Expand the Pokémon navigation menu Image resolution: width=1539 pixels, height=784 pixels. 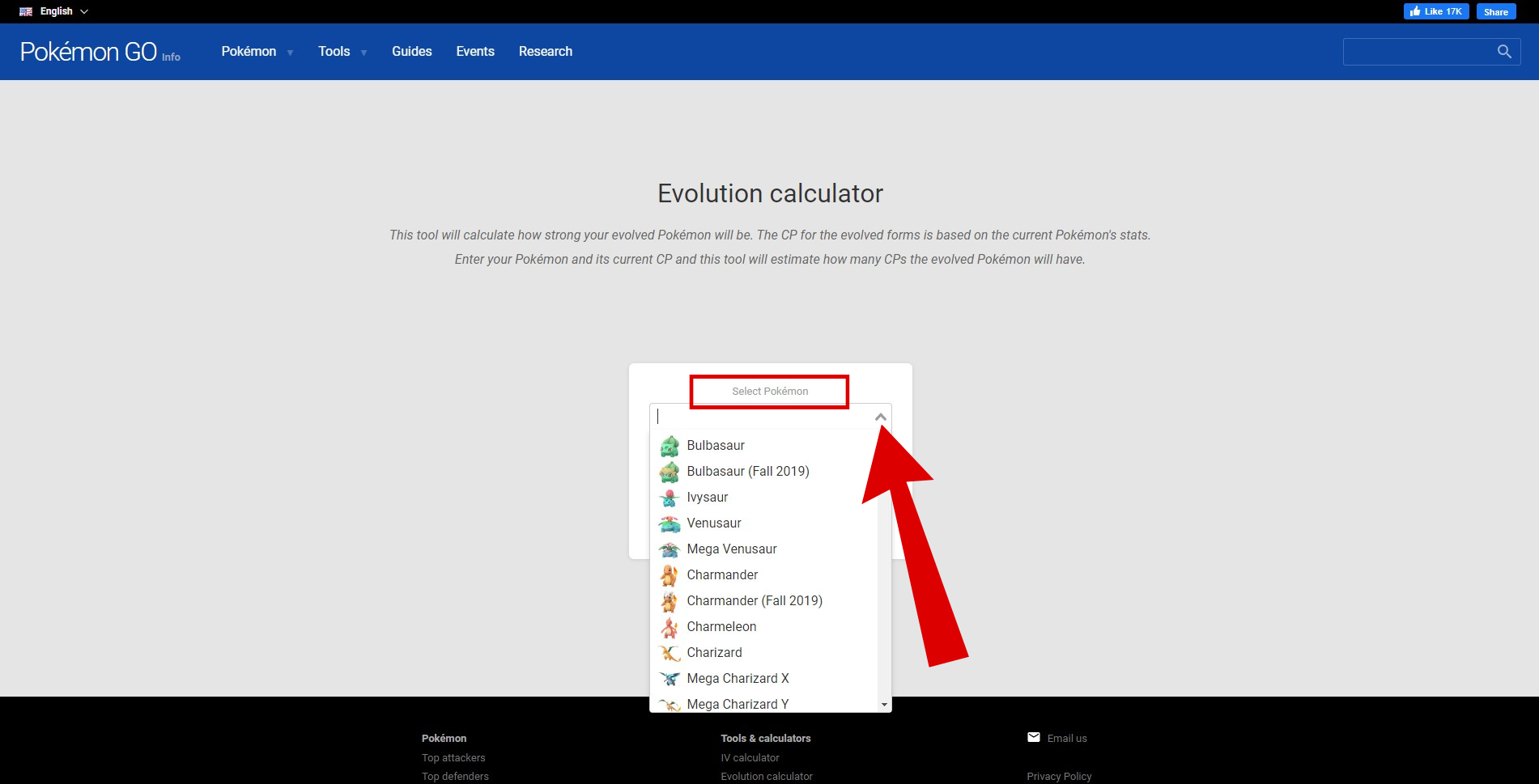257,52
